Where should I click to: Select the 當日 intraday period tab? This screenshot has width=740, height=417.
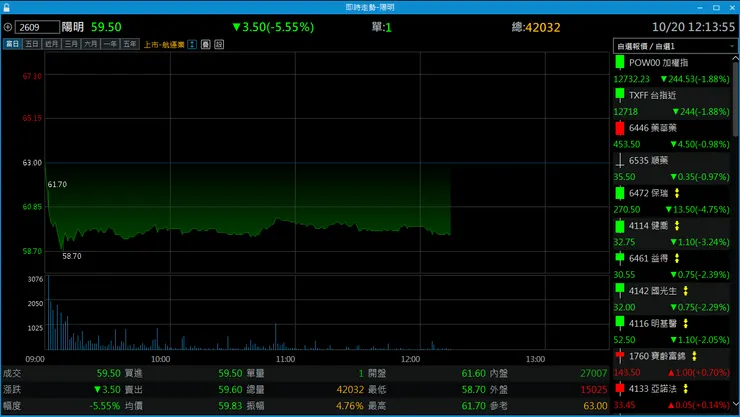[x=13, y=44]
